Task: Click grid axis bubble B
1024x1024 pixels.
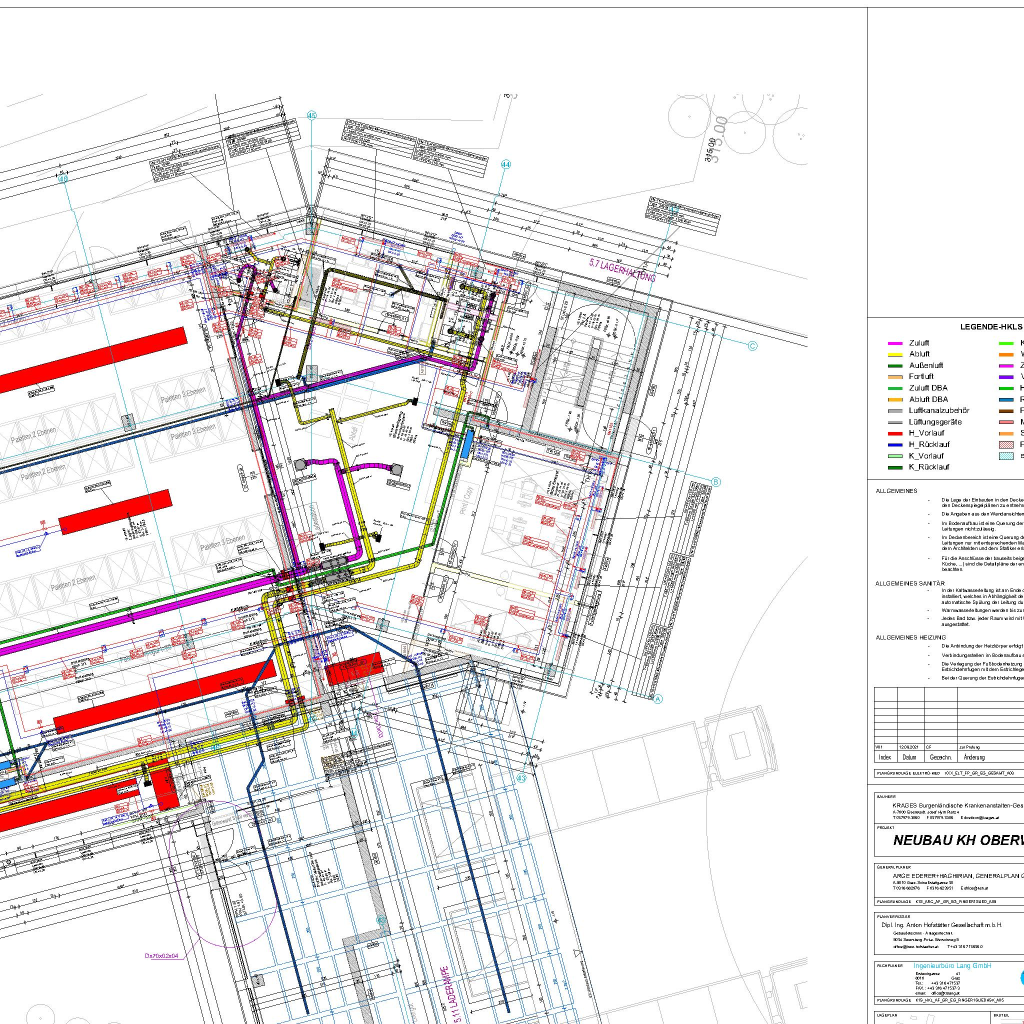Action: (x=715, y=481)
